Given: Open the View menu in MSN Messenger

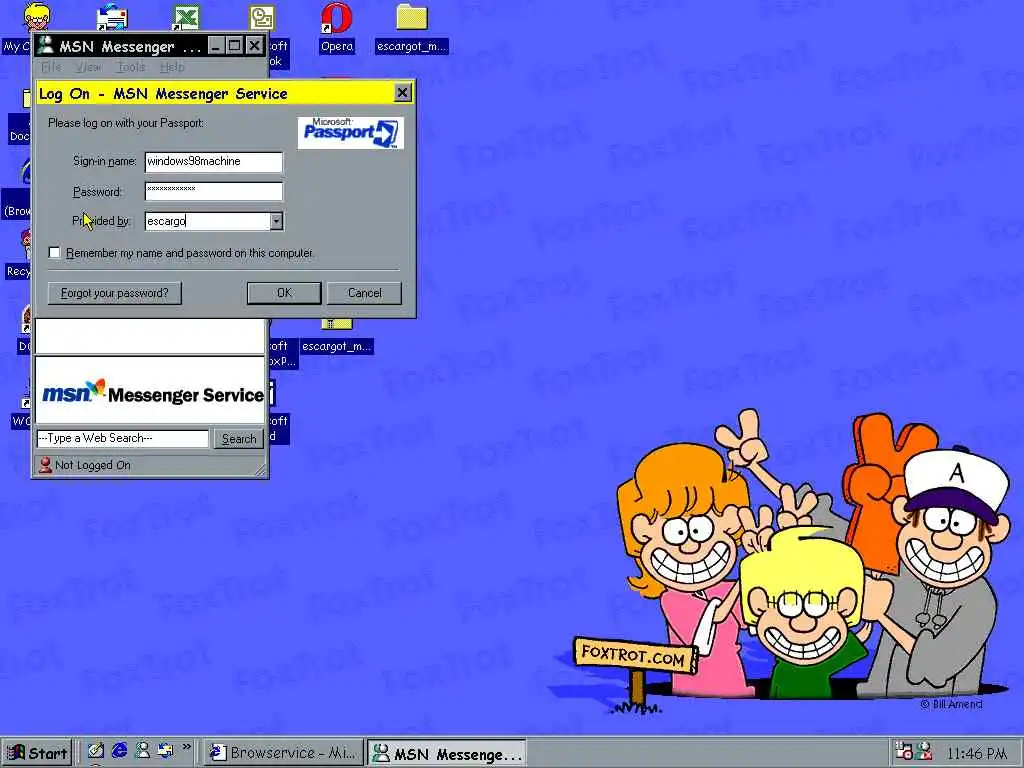Looking at the screenshot, I should point(88,67).
